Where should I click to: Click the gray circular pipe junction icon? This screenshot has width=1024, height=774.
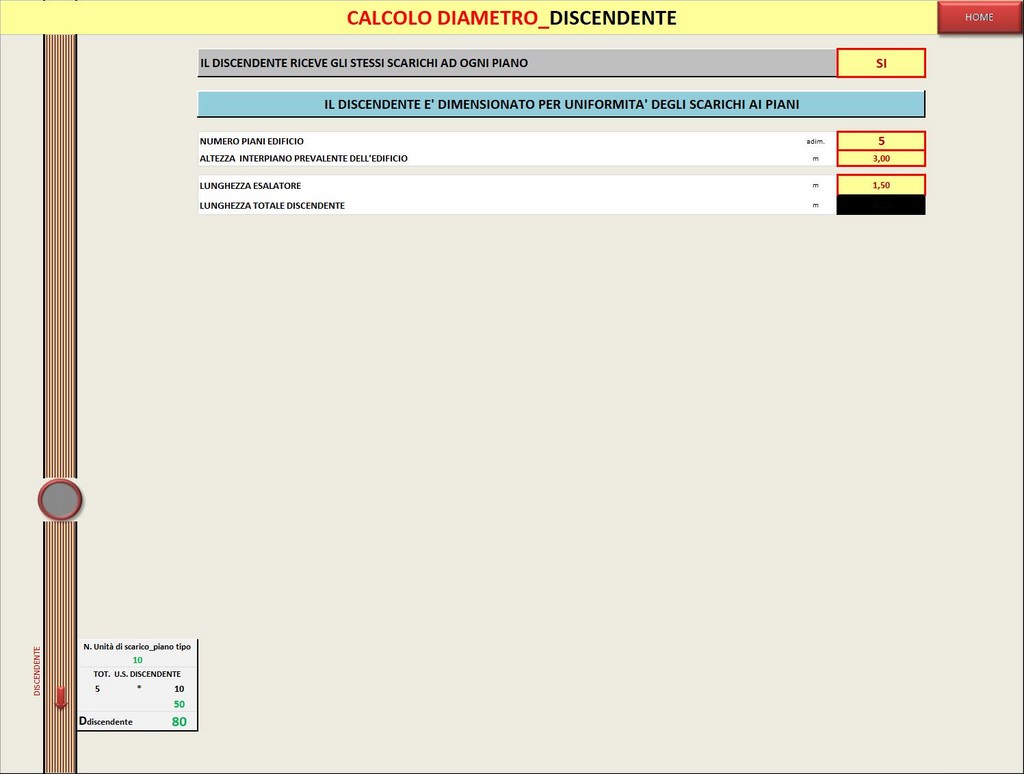click(x=60, y=500)
